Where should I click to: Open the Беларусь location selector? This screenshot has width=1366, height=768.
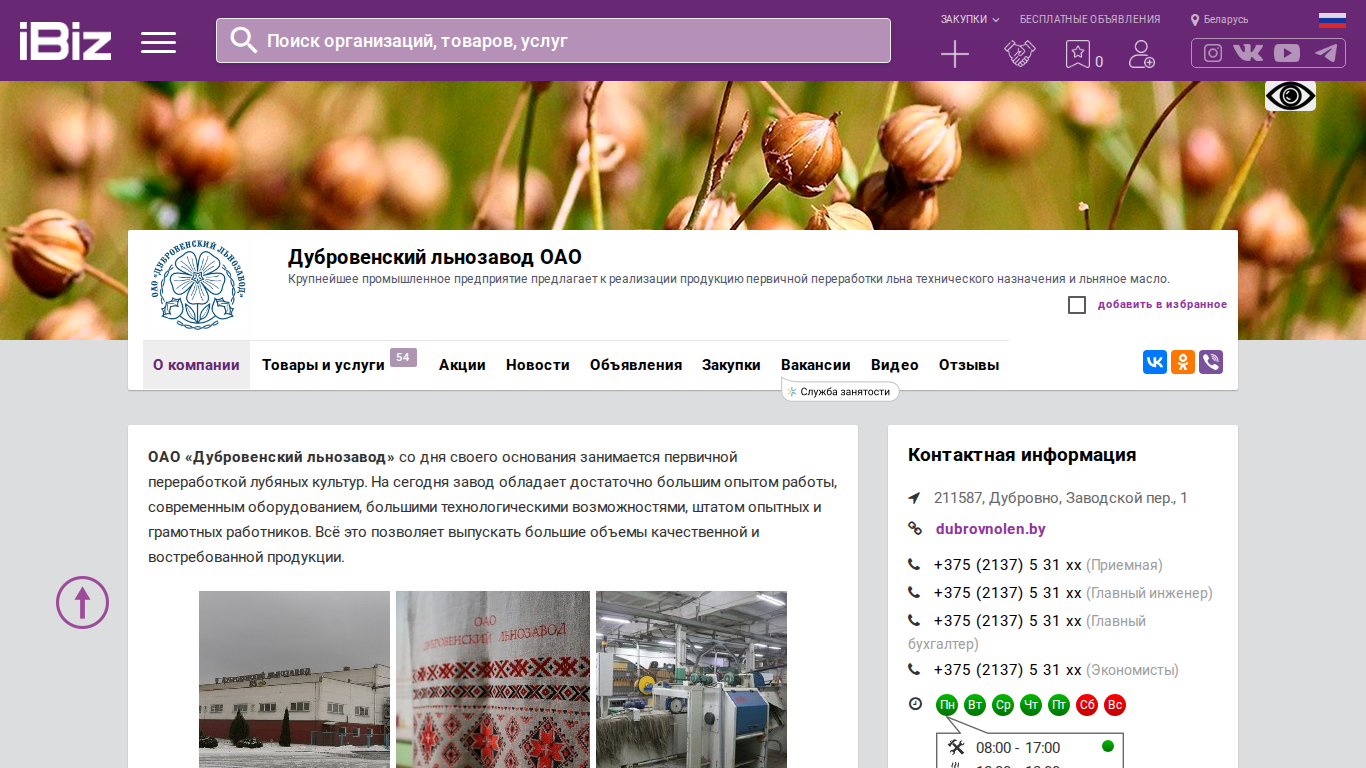[1219, 19]
